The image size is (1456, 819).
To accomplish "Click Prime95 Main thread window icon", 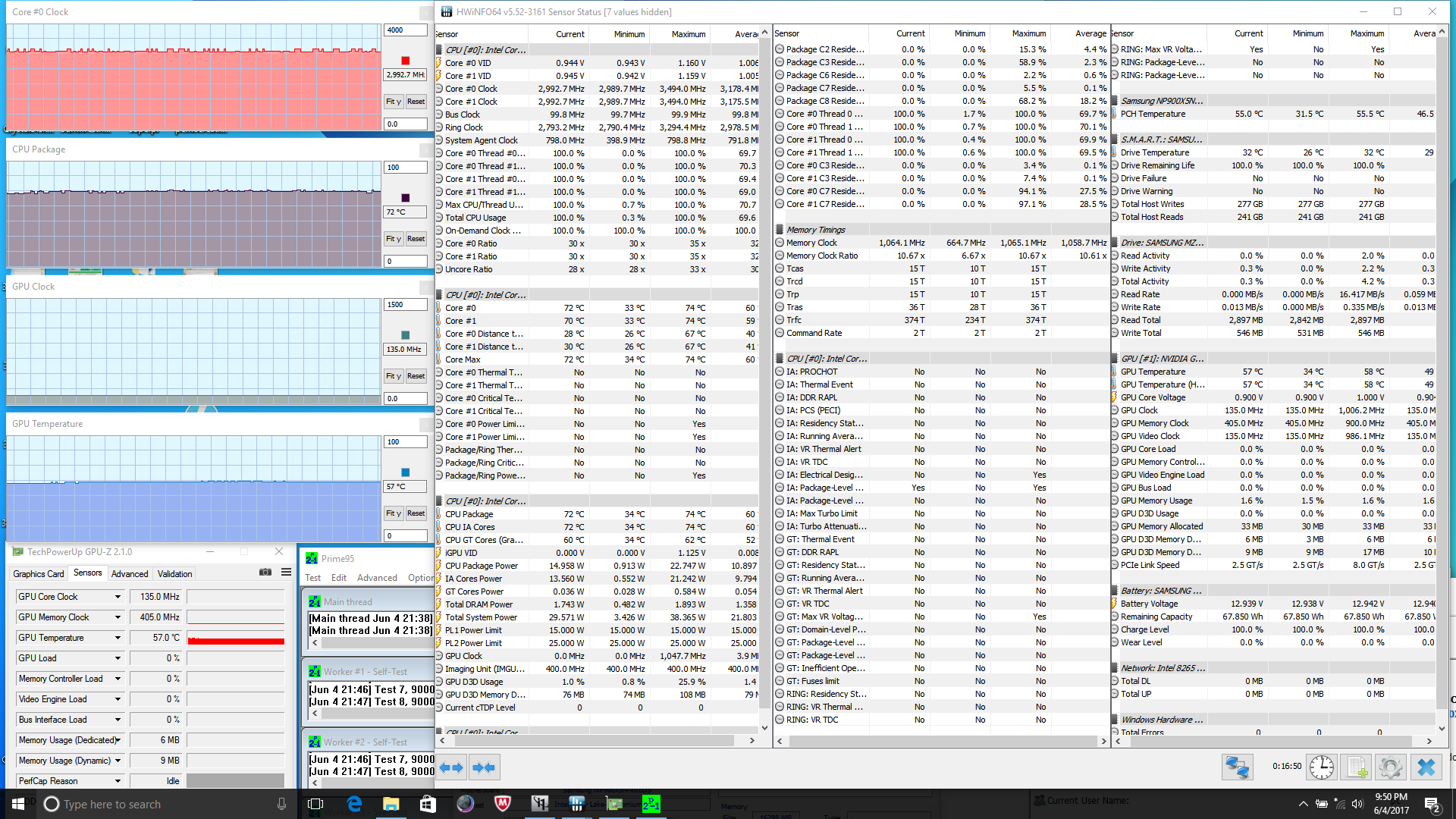I will (x=315, y=601).
